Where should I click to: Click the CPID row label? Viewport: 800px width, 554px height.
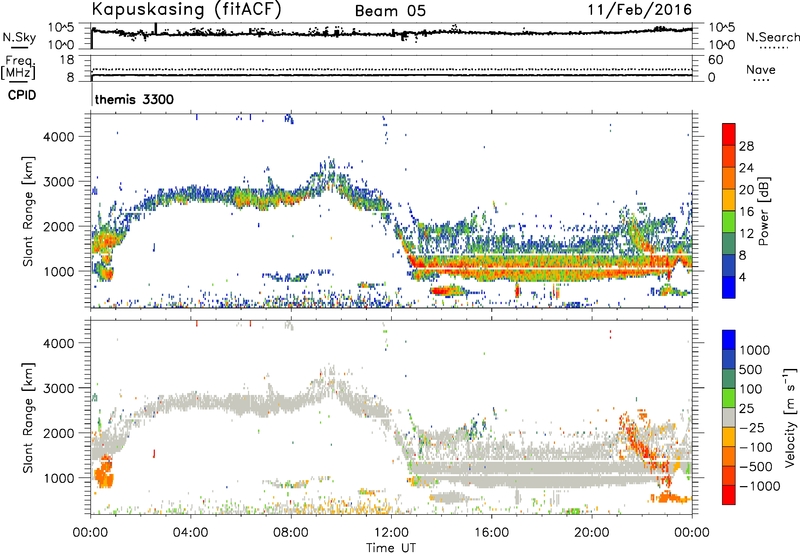tap(22, 95)
